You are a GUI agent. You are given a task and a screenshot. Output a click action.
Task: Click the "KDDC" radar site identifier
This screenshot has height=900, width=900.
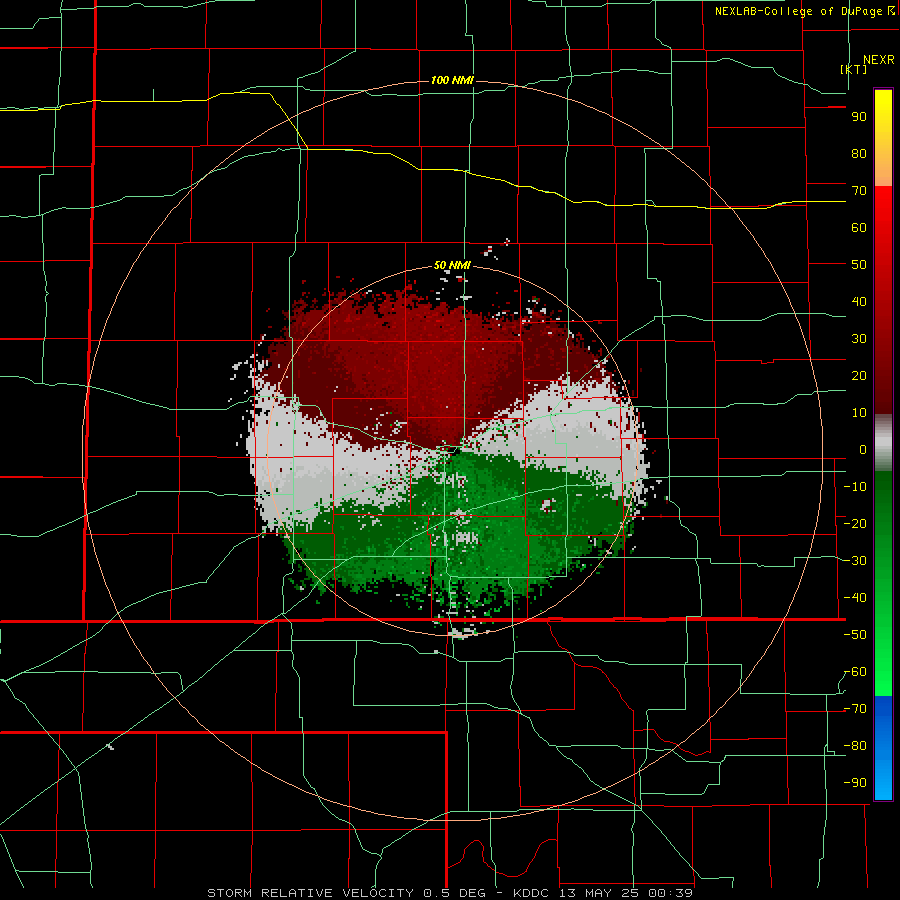(531, 893)
